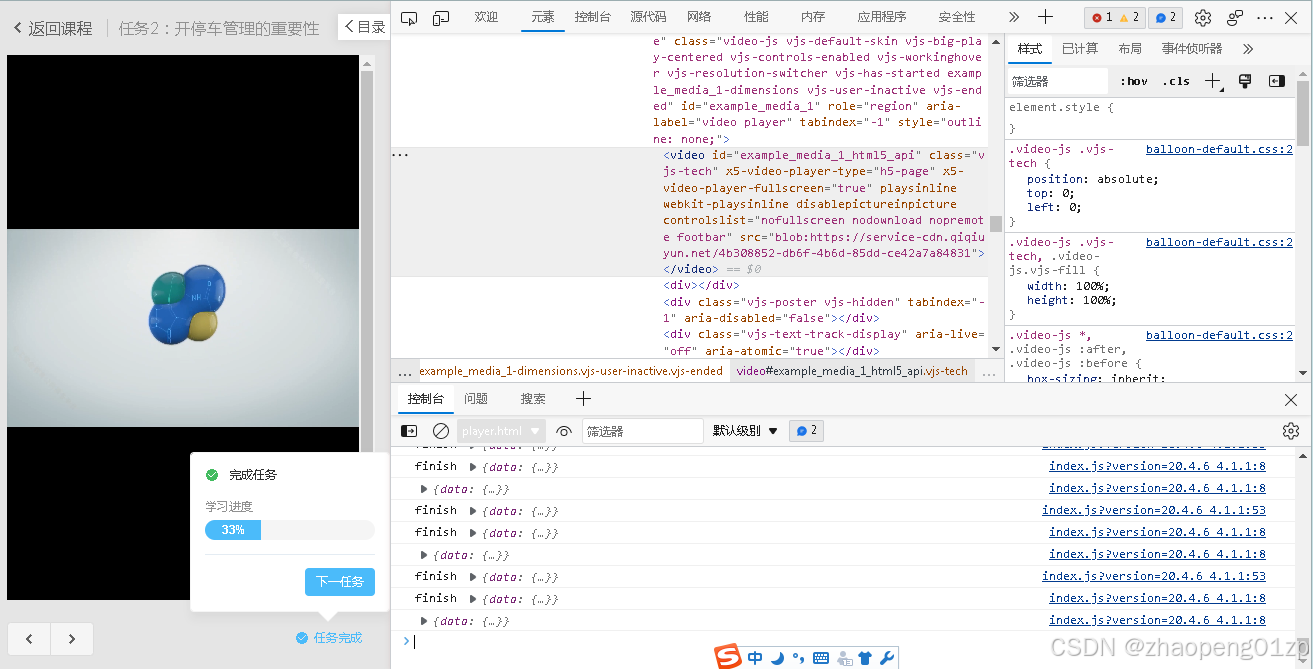This screenshot has width=1313, height=669.
Task: Expand the last data object in console
Action: pyautogui.click(x=424, y=621)
